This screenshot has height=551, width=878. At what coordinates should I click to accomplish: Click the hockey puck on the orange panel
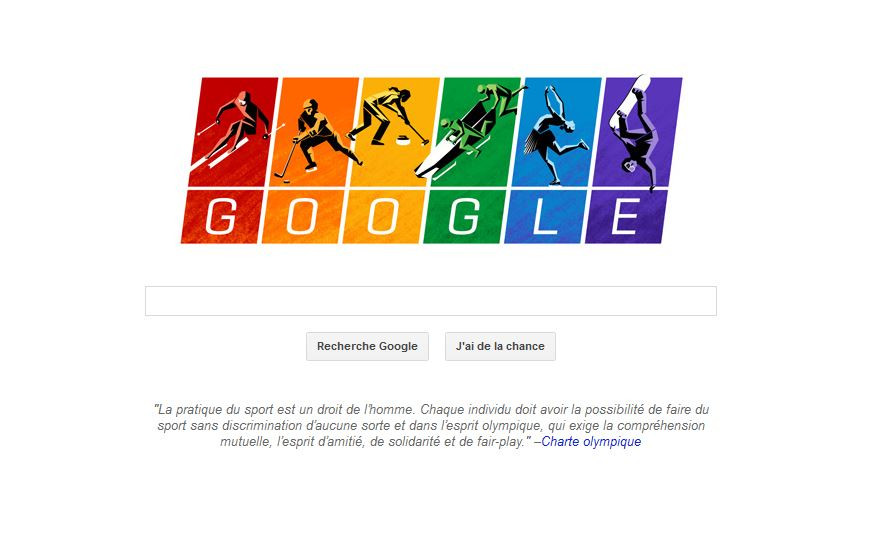point(284,180)
